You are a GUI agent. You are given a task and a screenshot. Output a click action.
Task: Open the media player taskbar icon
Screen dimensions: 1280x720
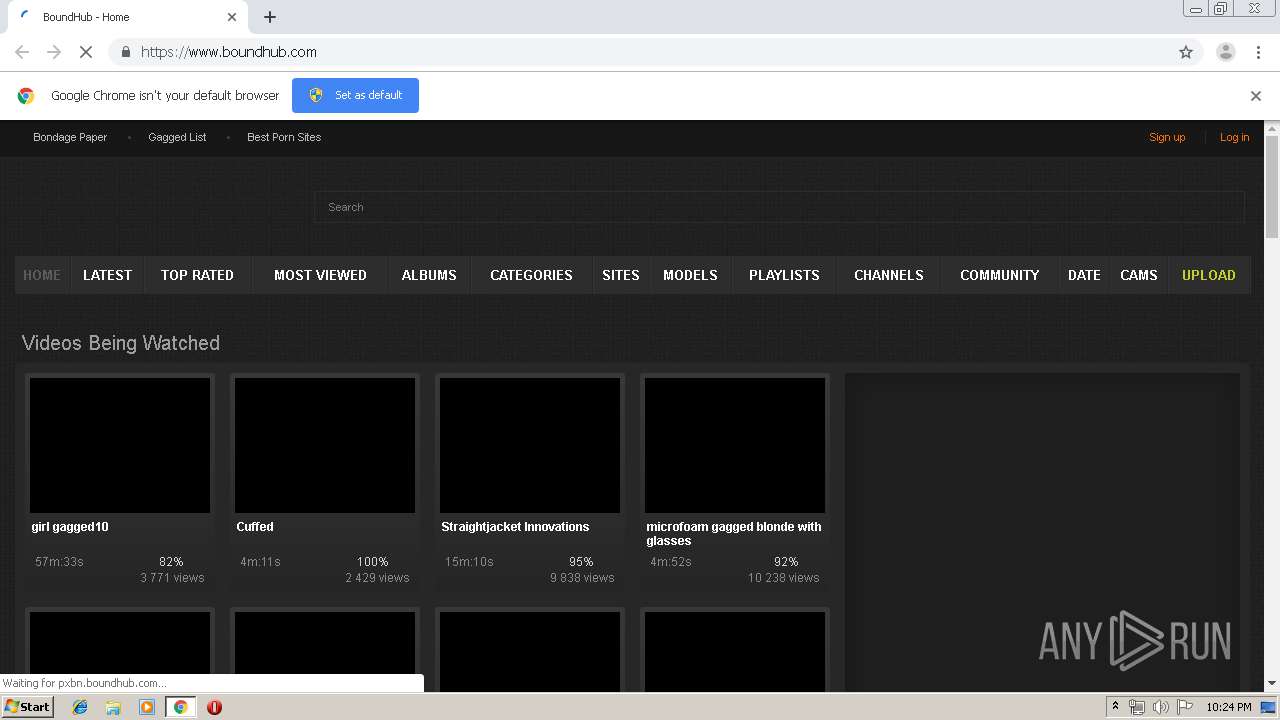tap(147, 707)
